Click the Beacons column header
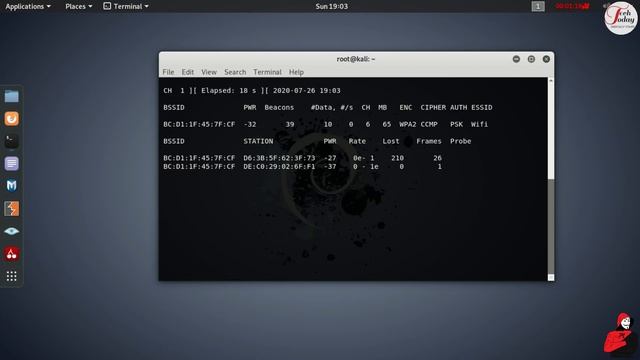Screen dimensions: 640x360 (x=279, y=107)
